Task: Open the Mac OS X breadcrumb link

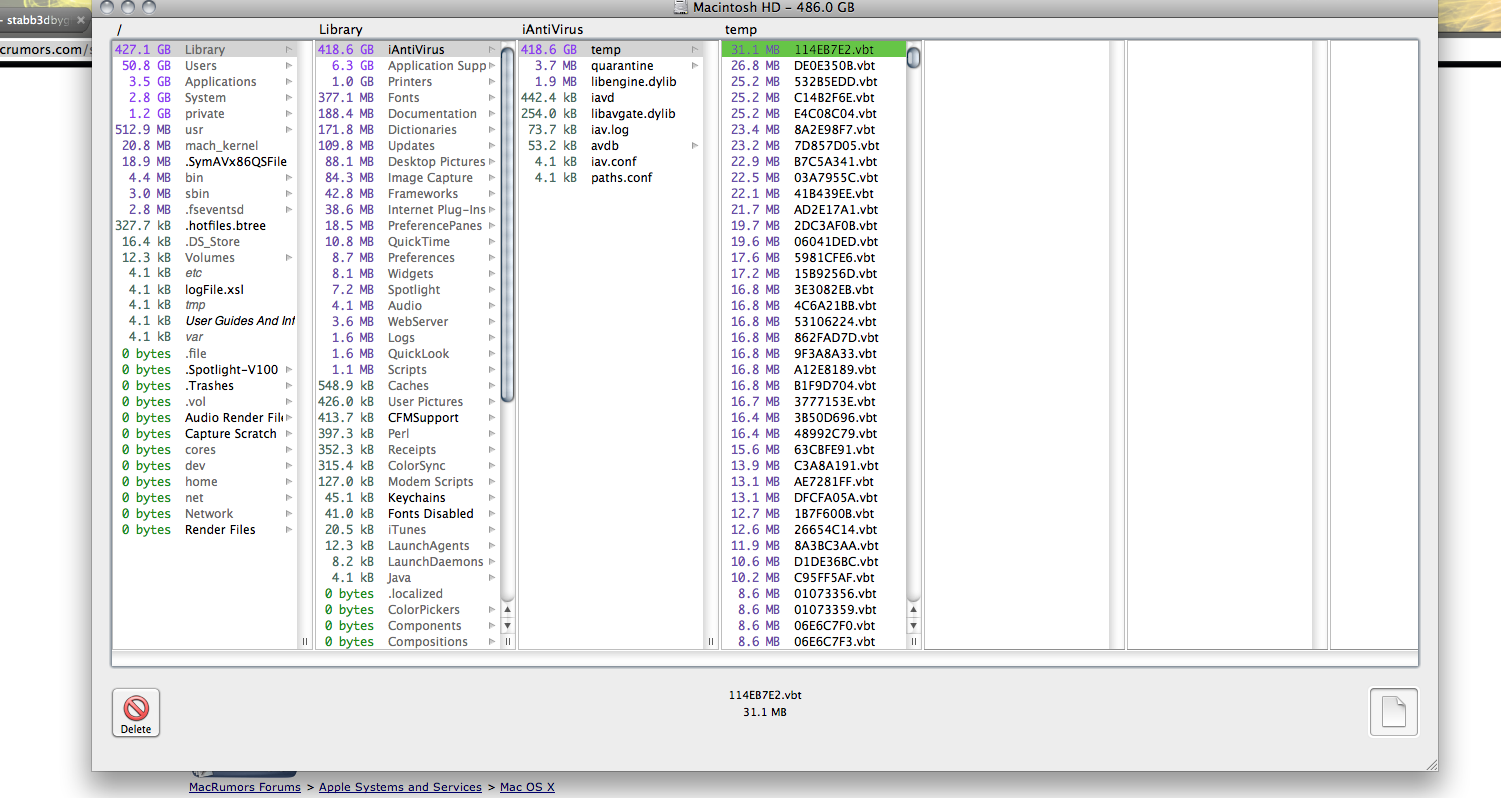Action: pos(527,787)
